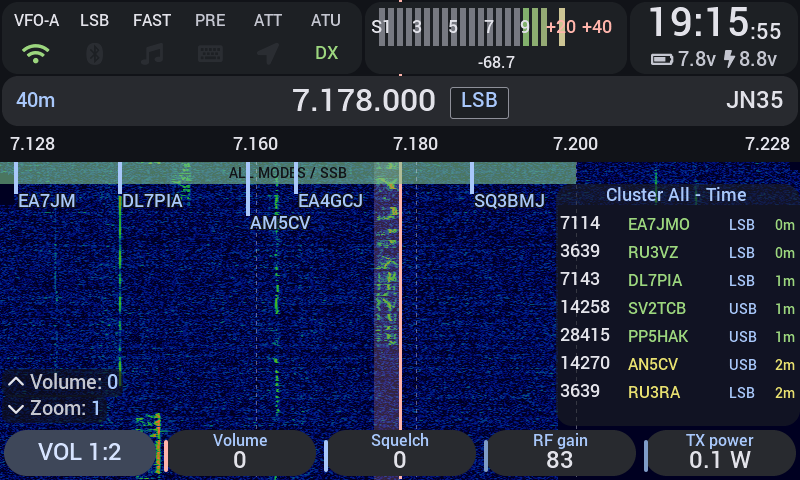Toggle the green DX indicator
Viewport: 800px width, 480px height.
pos(327,53)
